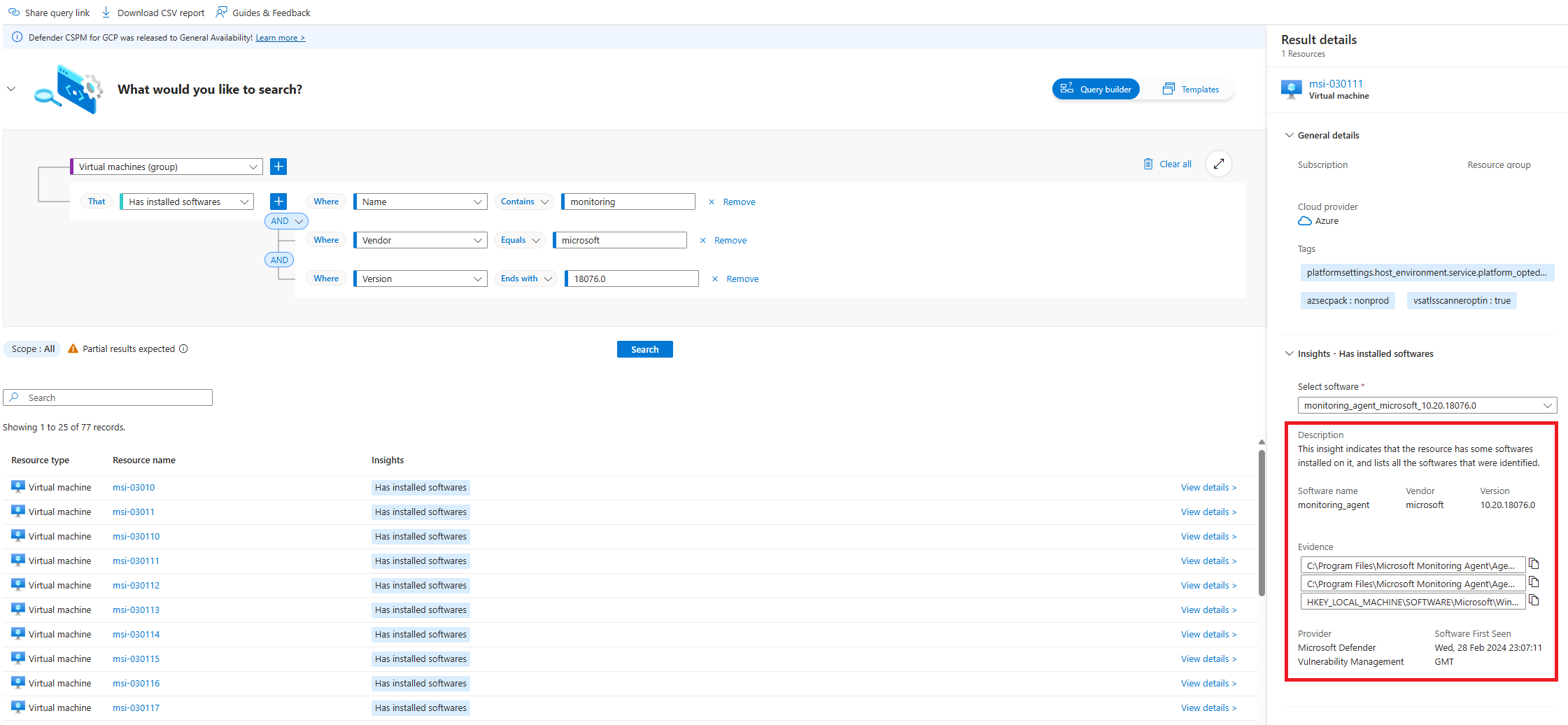
Task: Select the Query builder tab
Action: point(1096,89)
